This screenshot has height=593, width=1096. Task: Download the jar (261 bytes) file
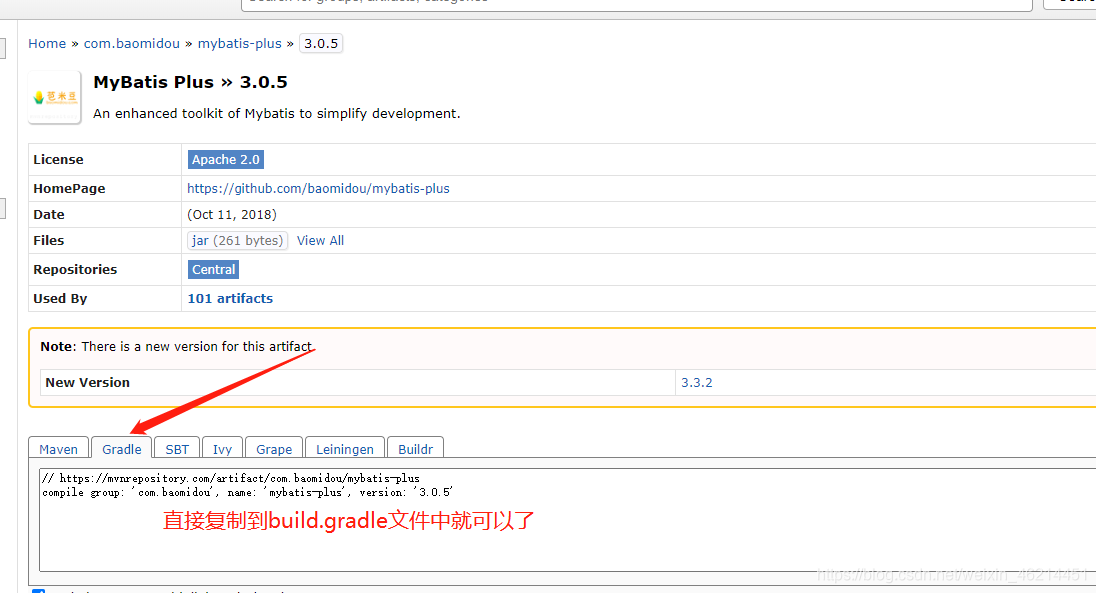(237, 241)
